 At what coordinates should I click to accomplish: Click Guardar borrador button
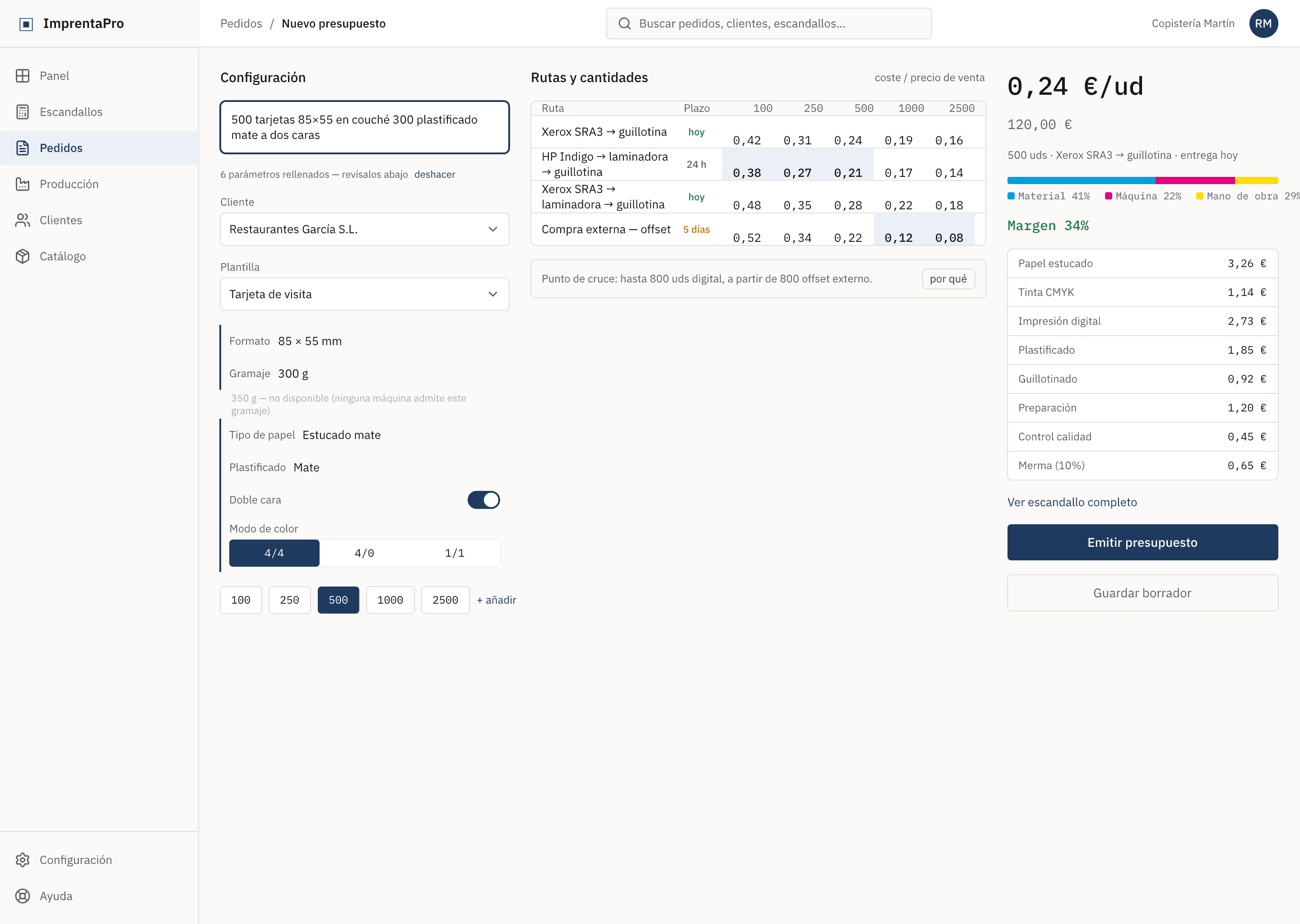point(1142,593)
